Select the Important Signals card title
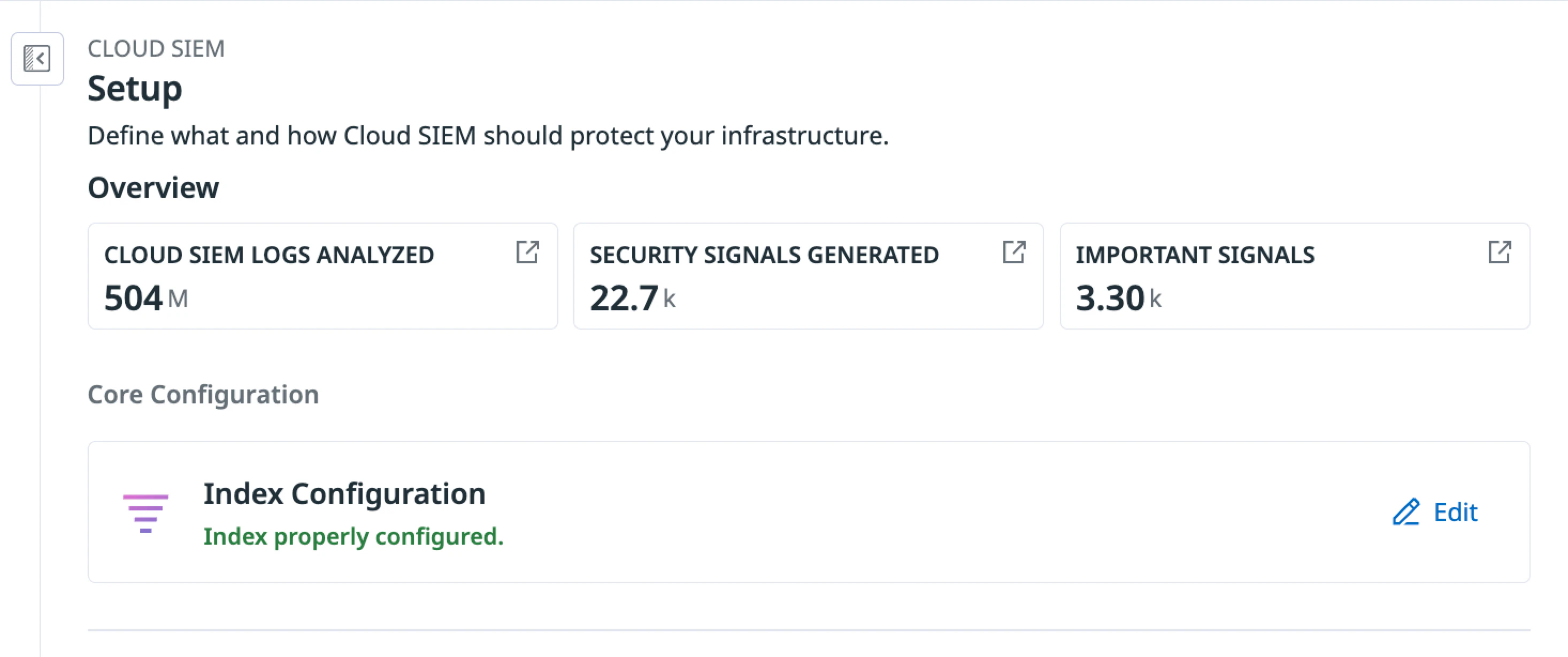The height and width of the screenshot is (657, 1568). [x=1195, y=255]
